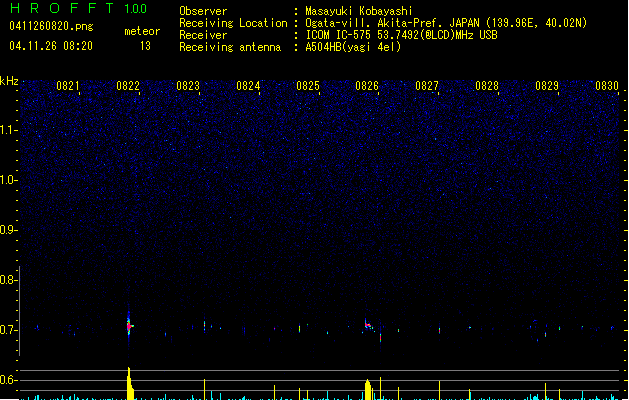
Task: Click the date stamp 04.11.26 08:20
Action: click(51, 46)
